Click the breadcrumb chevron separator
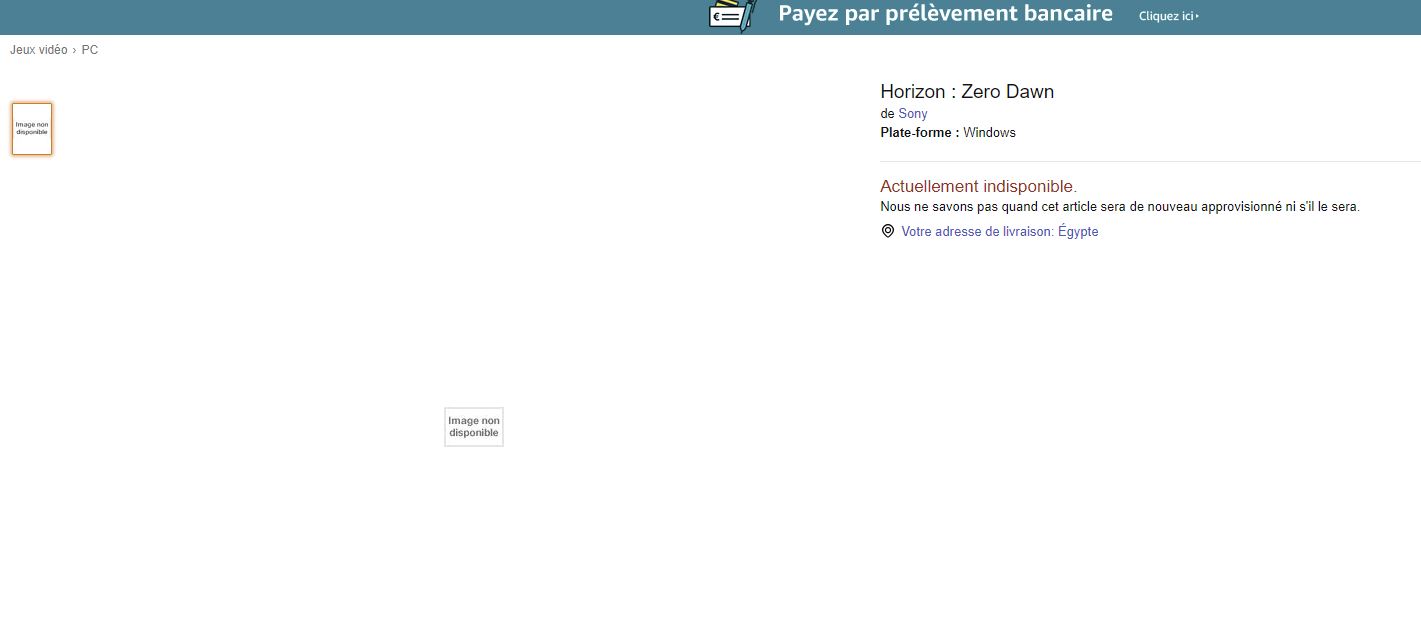 [75, 50]
